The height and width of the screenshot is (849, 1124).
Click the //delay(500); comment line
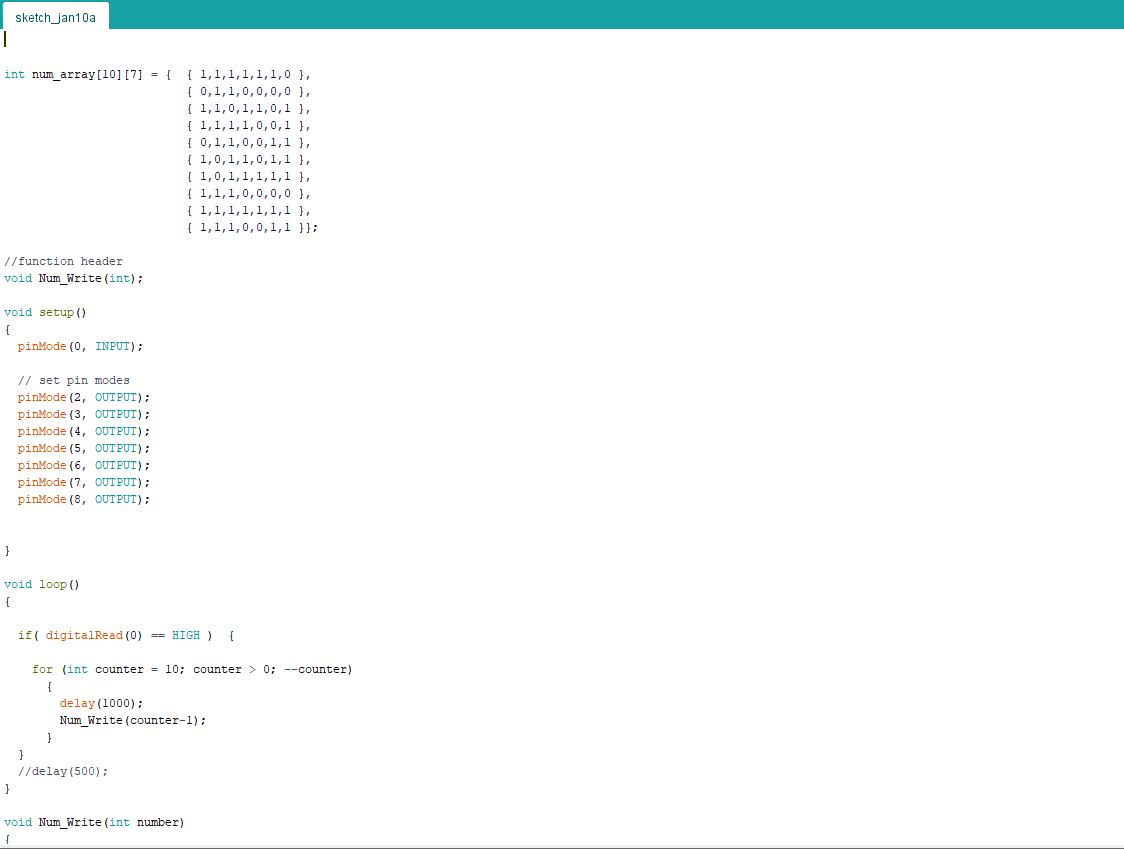click(x=63, y=772)
